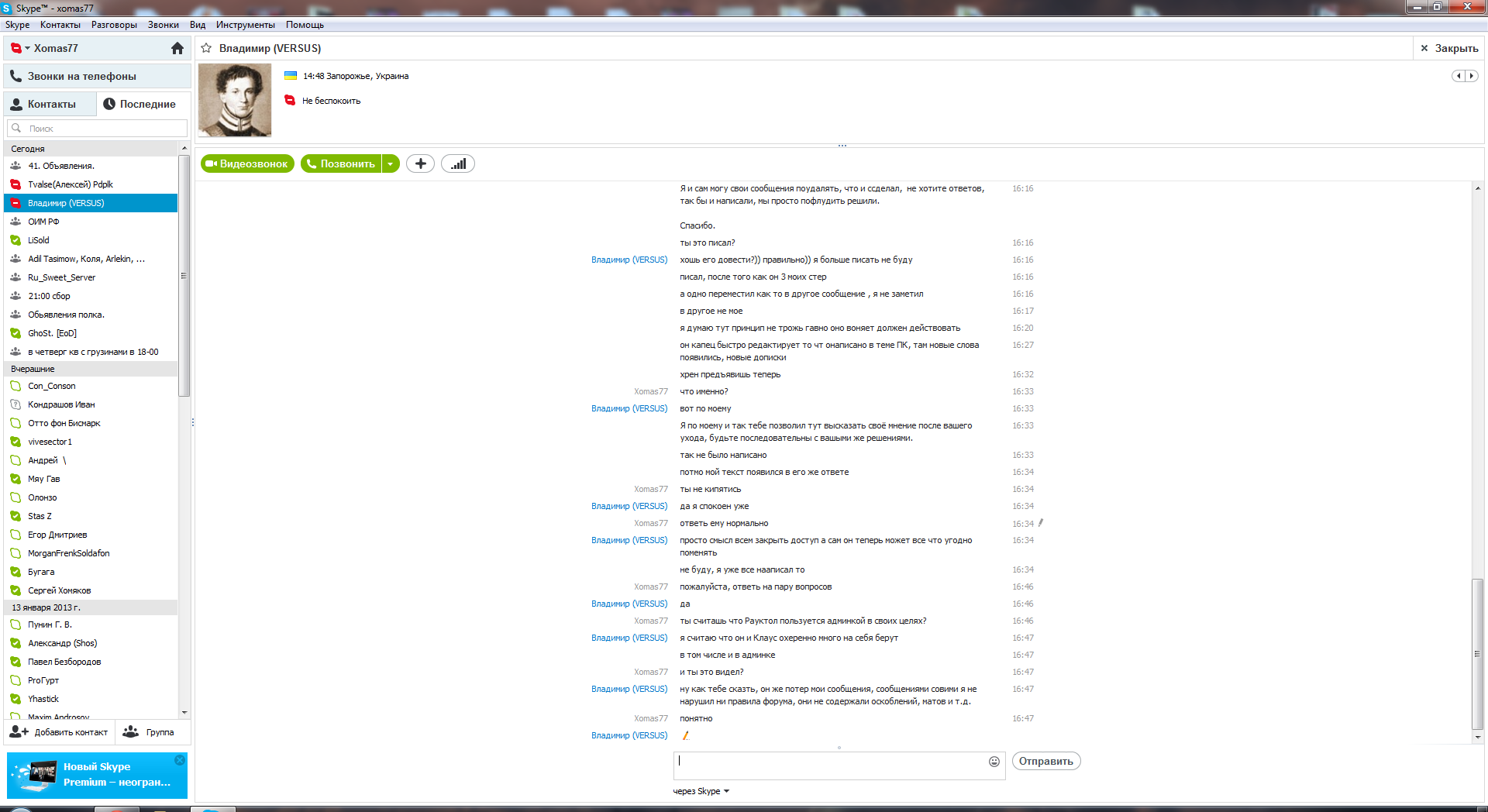
Task: Click the Отправить send button
Action: point(1046,761)
